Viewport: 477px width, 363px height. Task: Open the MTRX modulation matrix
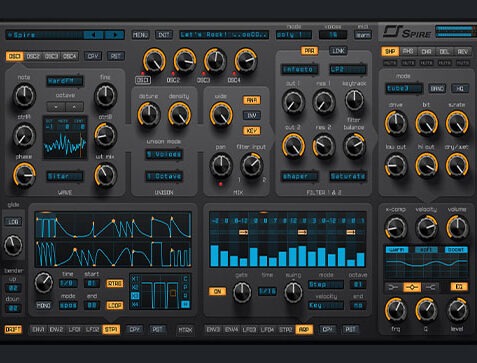(x=185, y=330)
